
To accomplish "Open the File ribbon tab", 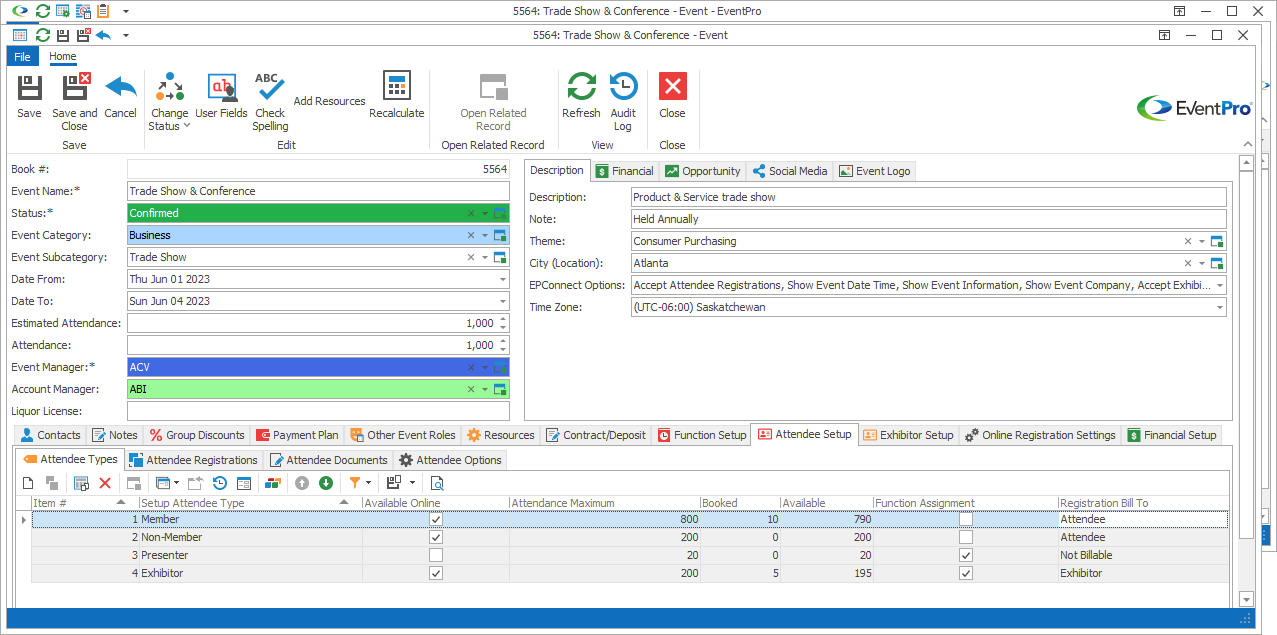I will coord(22,57).
